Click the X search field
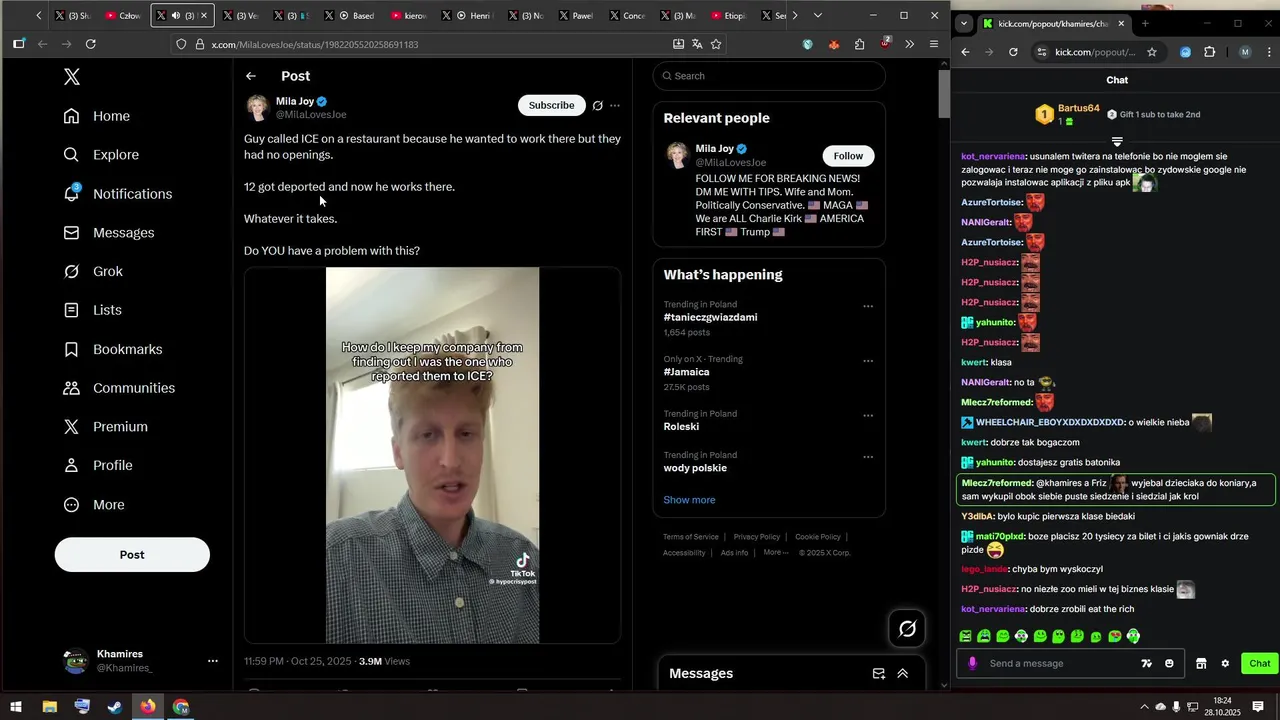The width and height of the screenshot is (1280, 720). pos(769,76)
